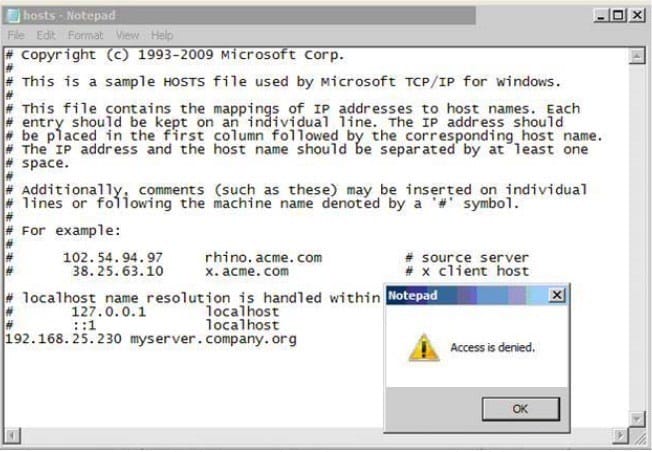Click the warning icon in the dialog
Image resolution: width=652 pixels, height=452 pixels.
point(424,347)
